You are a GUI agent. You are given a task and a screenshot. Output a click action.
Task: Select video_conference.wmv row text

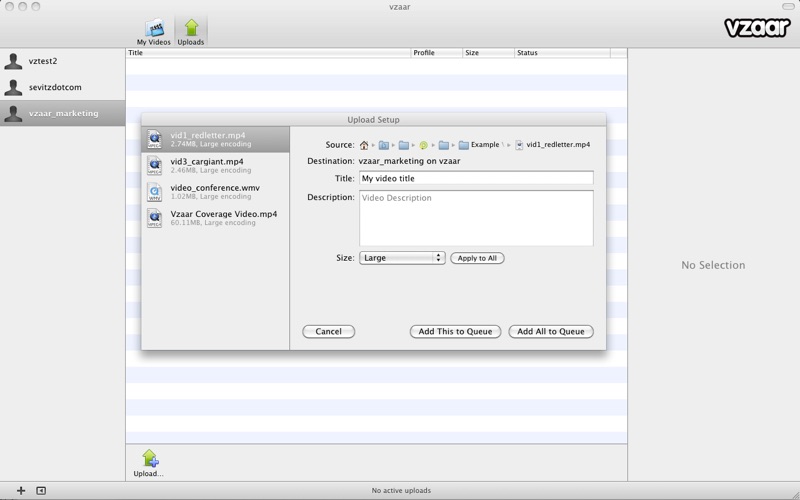(x=215, y=188)
